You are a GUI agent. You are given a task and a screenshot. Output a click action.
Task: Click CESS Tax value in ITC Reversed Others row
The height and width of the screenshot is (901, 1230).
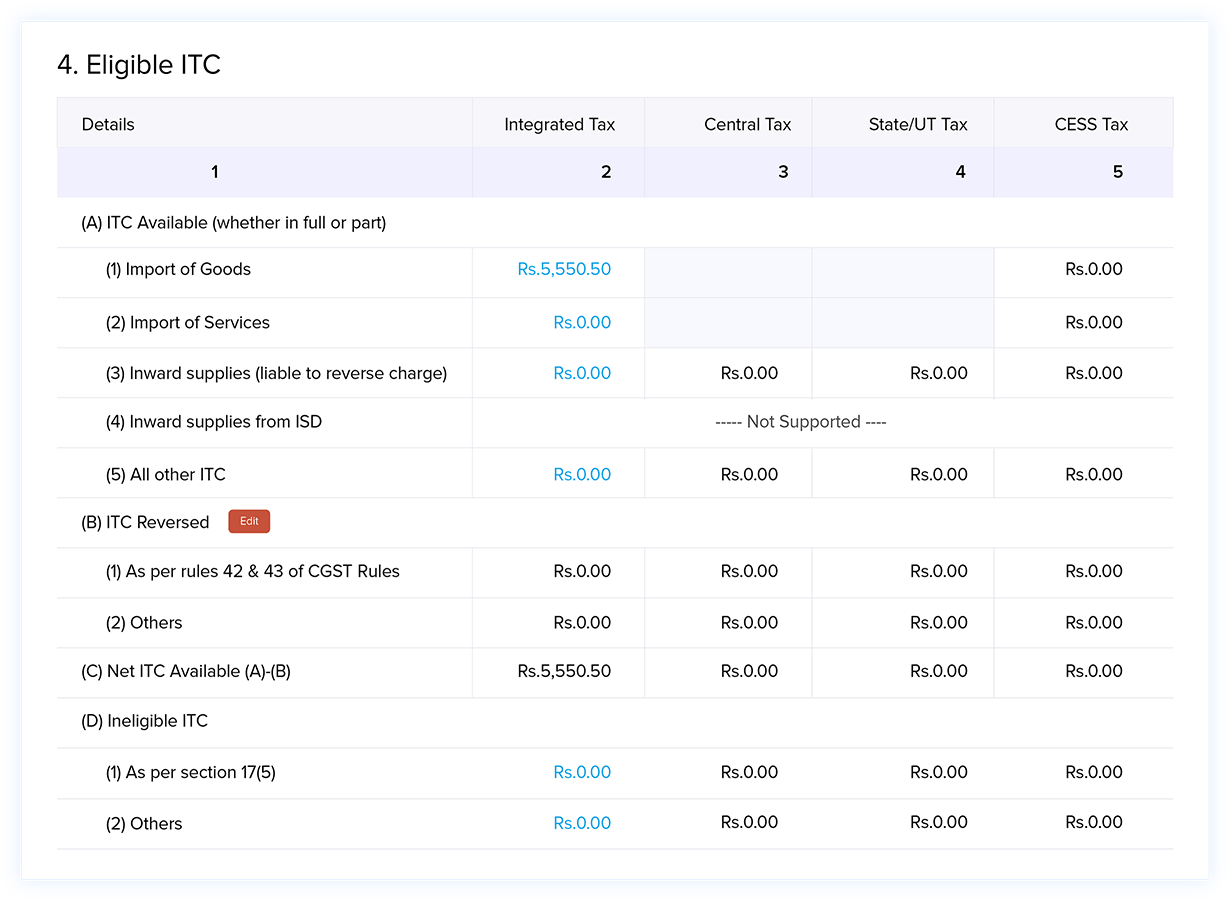(x=1094, y=622)
